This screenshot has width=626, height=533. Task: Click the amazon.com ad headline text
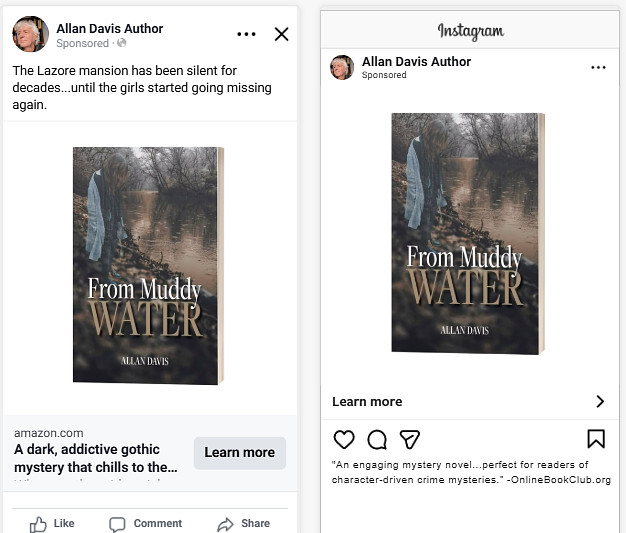click(x=96, y=458)
